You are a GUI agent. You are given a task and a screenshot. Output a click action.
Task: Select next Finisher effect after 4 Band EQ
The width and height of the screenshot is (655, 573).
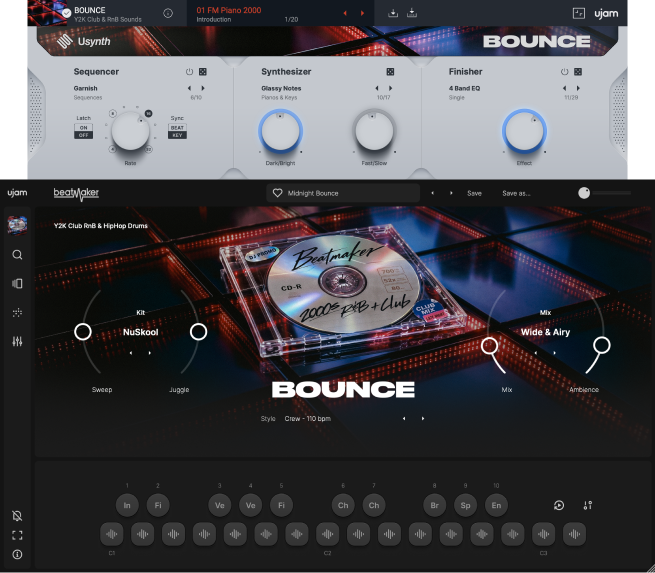click(x=578, y=88)
